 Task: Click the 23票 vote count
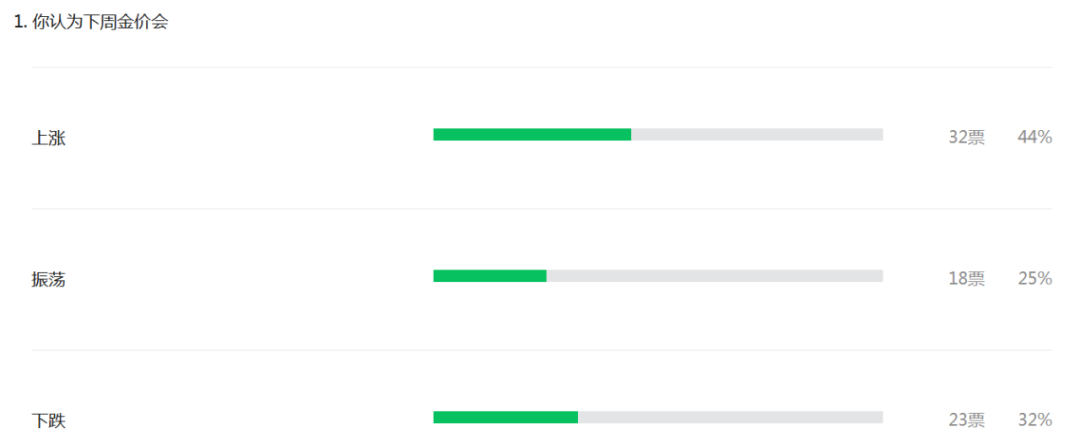pos(966,420)
